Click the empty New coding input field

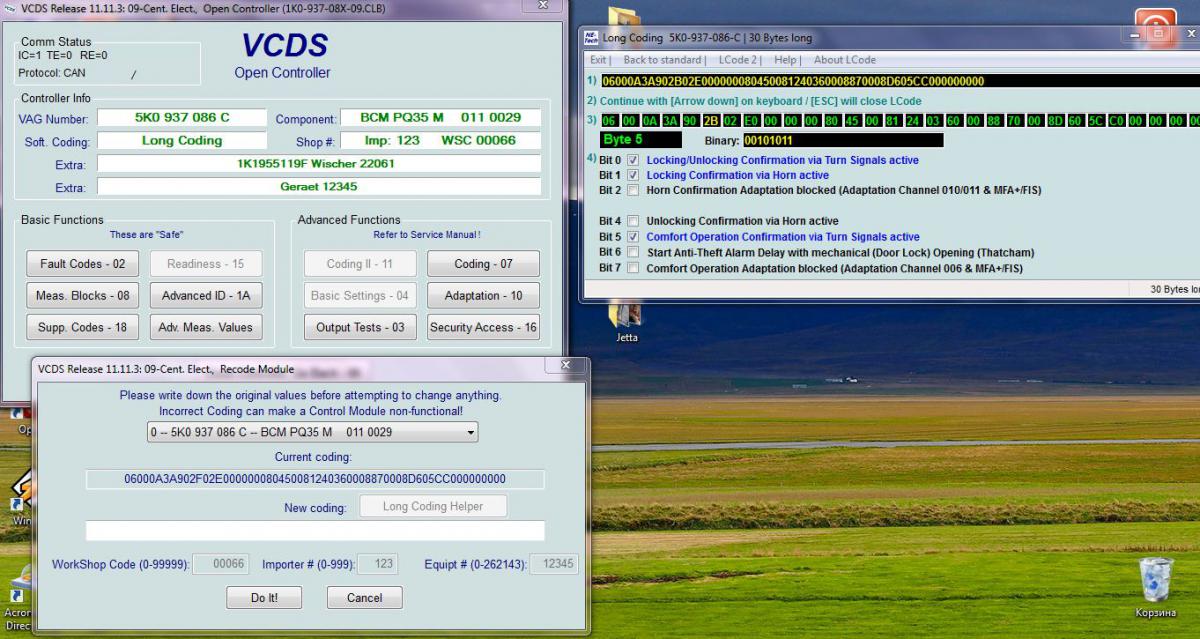pos(315,531)
